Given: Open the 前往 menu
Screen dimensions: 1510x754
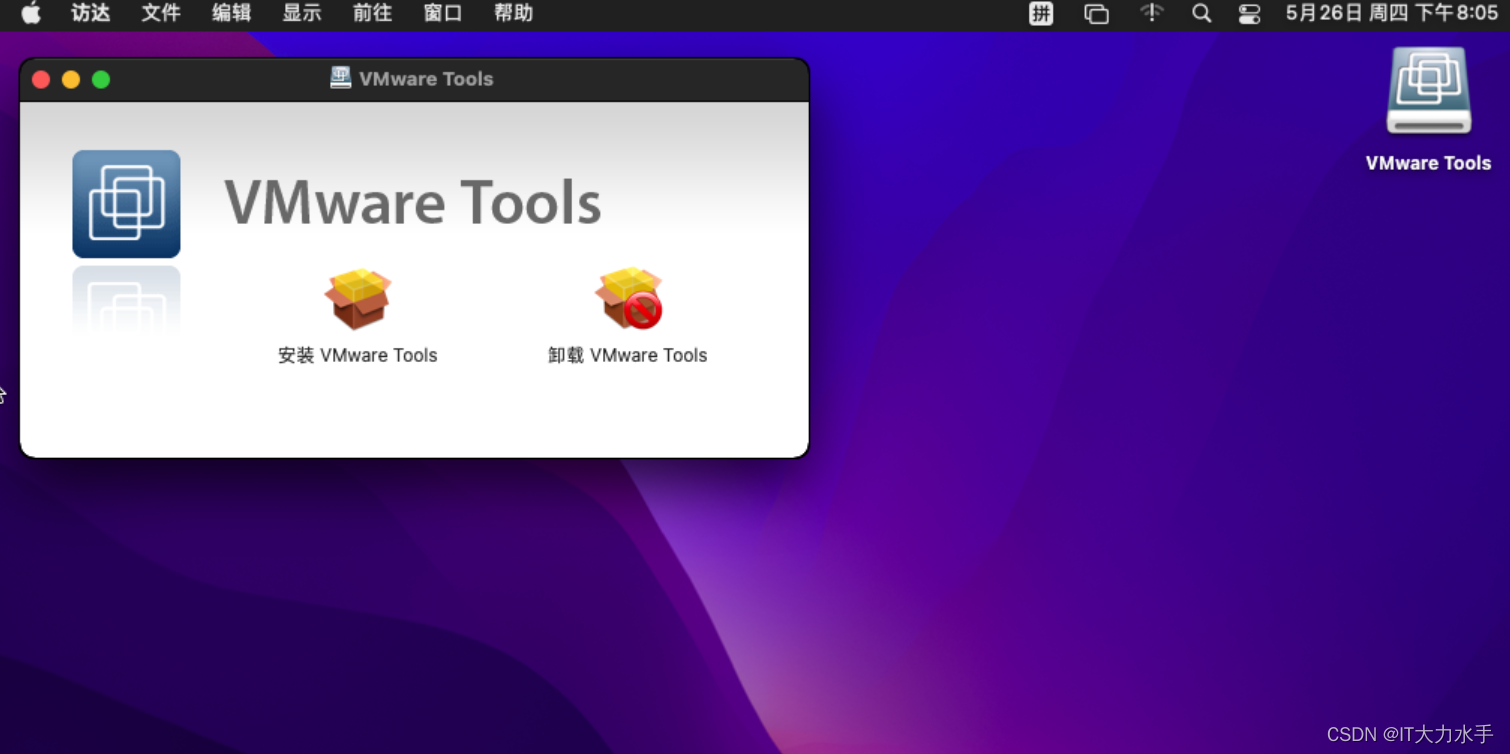Looking at the screenshot, I should point(371,14).
